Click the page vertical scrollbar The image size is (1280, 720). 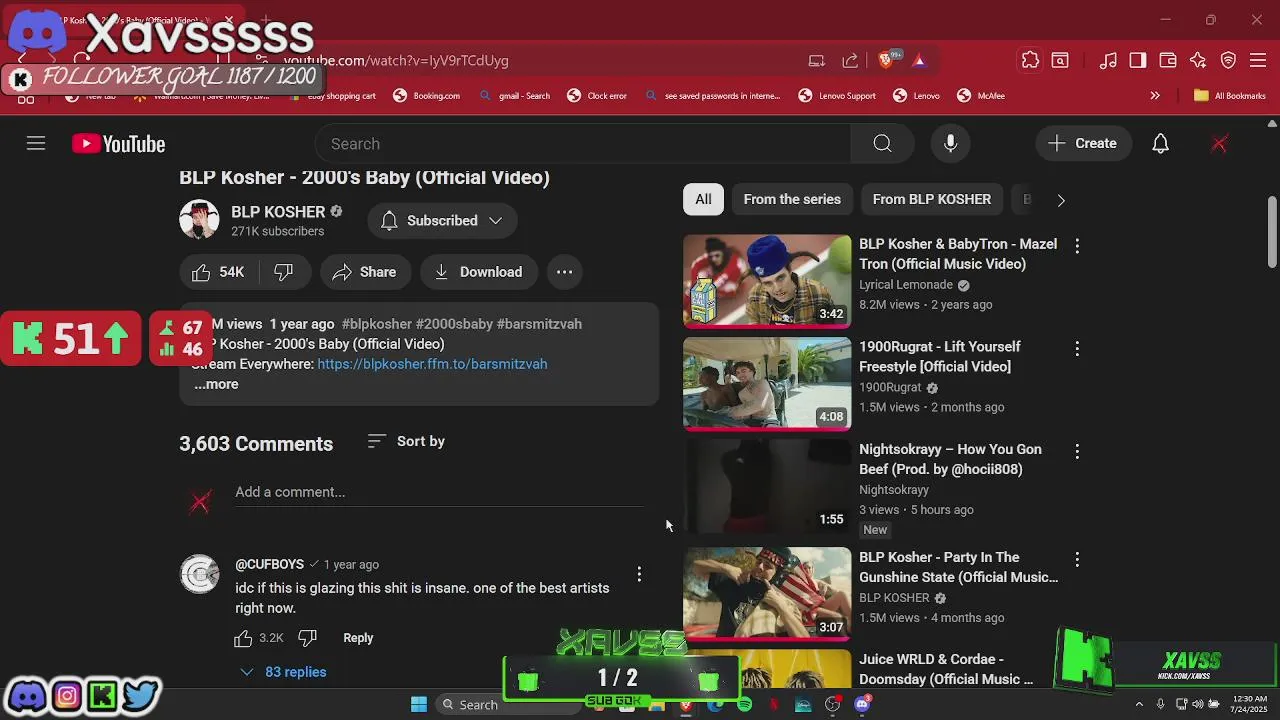point(1272,231)
